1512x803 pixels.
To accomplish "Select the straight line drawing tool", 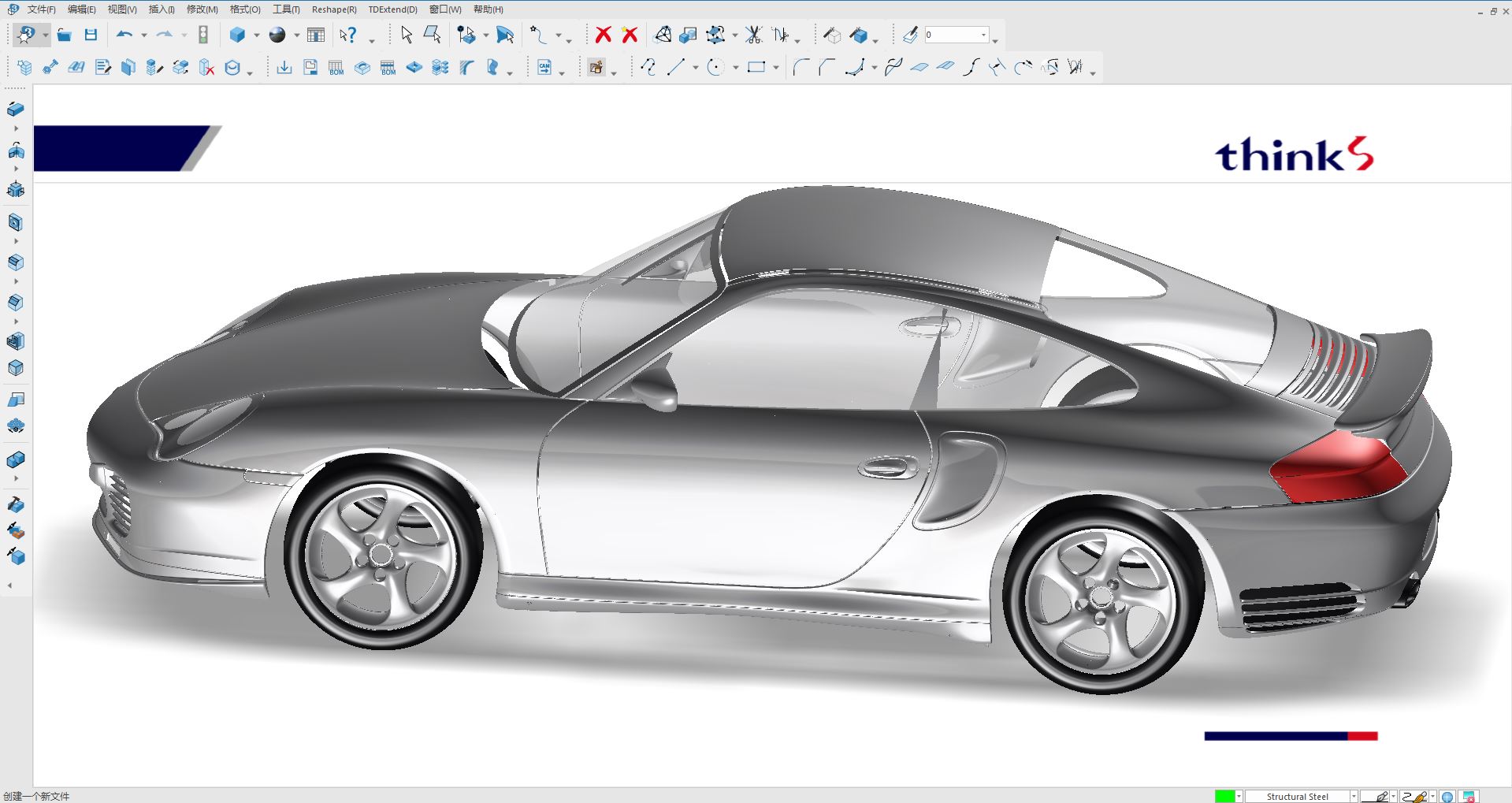I will 675,68.
